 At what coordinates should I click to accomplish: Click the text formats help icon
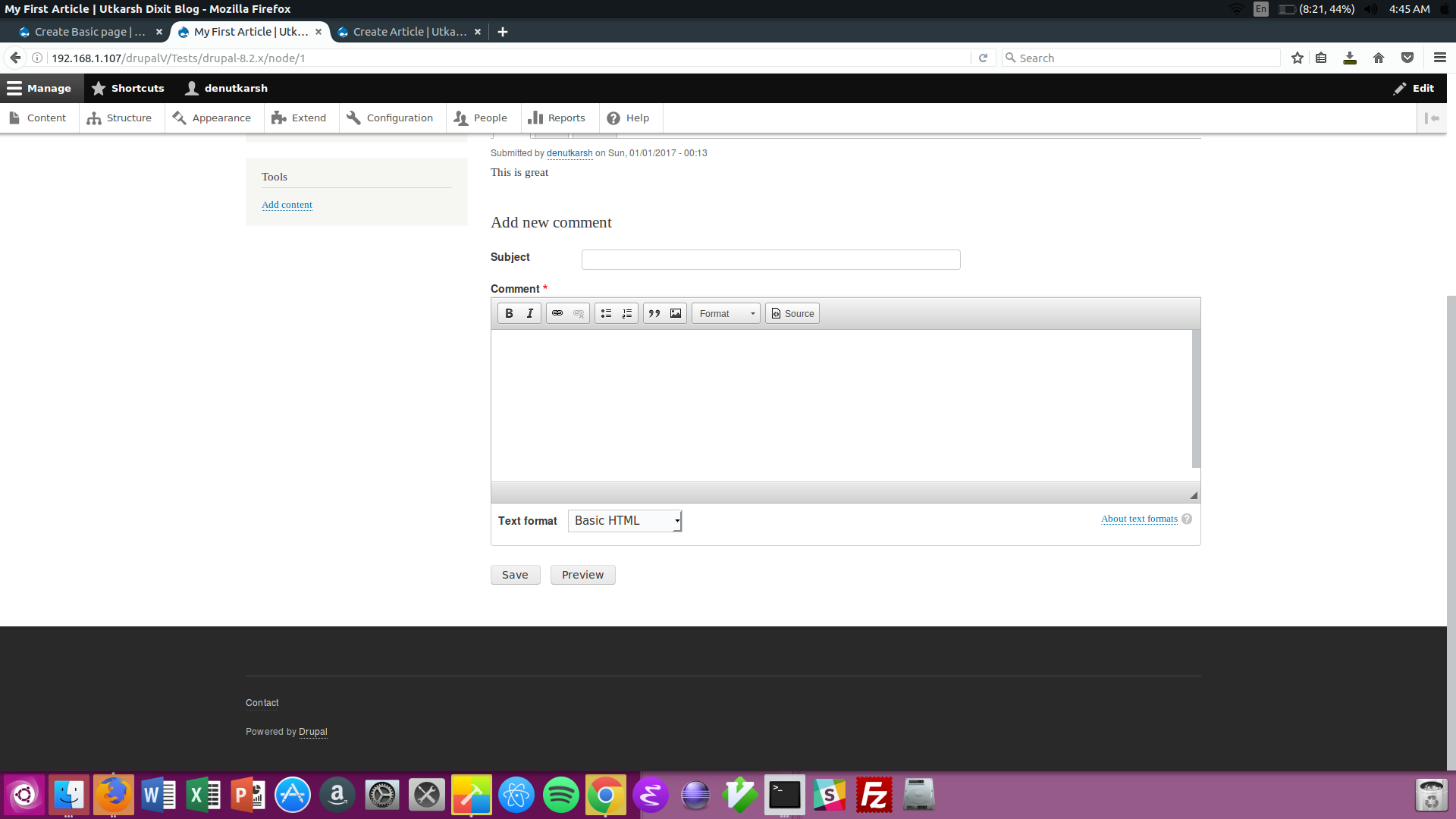(1187, 519)
